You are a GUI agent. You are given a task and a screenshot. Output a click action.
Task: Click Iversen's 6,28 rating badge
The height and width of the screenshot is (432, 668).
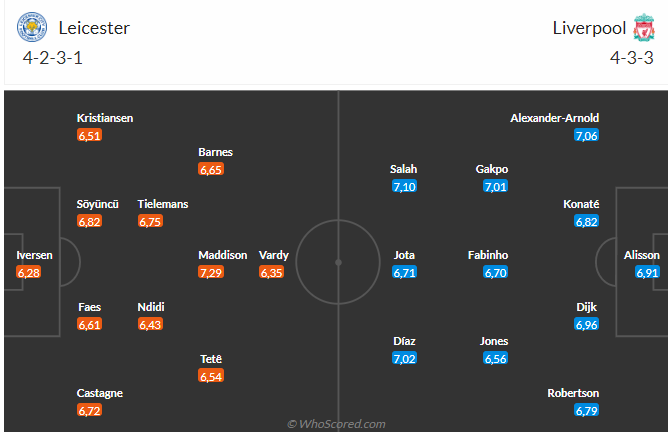(x=29, y=272)
